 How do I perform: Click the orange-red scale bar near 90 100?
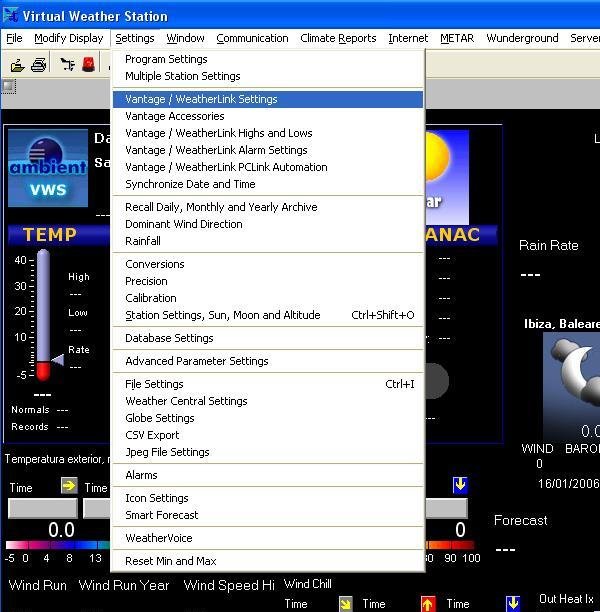(x=451, y=545)
